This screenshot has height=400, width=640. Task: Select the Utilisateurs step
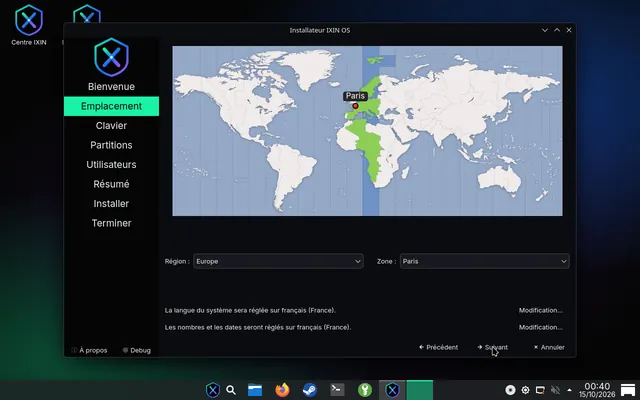coord(111,165)
